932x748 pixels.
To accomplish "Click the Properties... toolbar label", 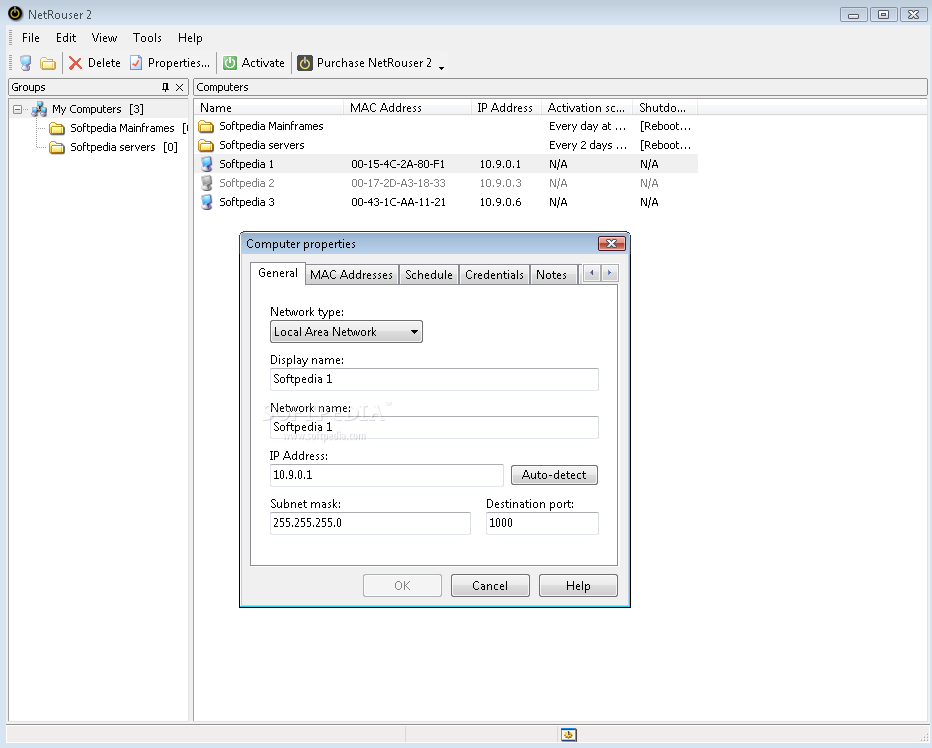I will (x=179, y=63).
